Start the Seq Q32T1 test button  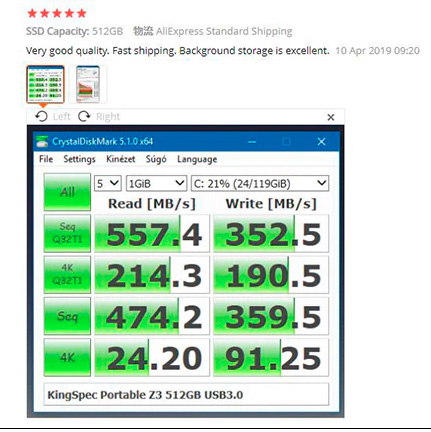[67, 233]
